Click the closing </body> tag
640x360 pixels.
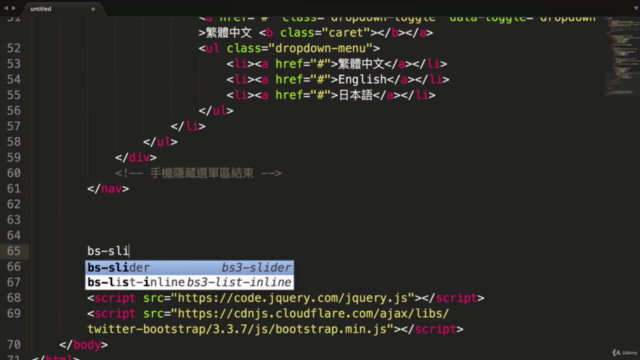84,345
